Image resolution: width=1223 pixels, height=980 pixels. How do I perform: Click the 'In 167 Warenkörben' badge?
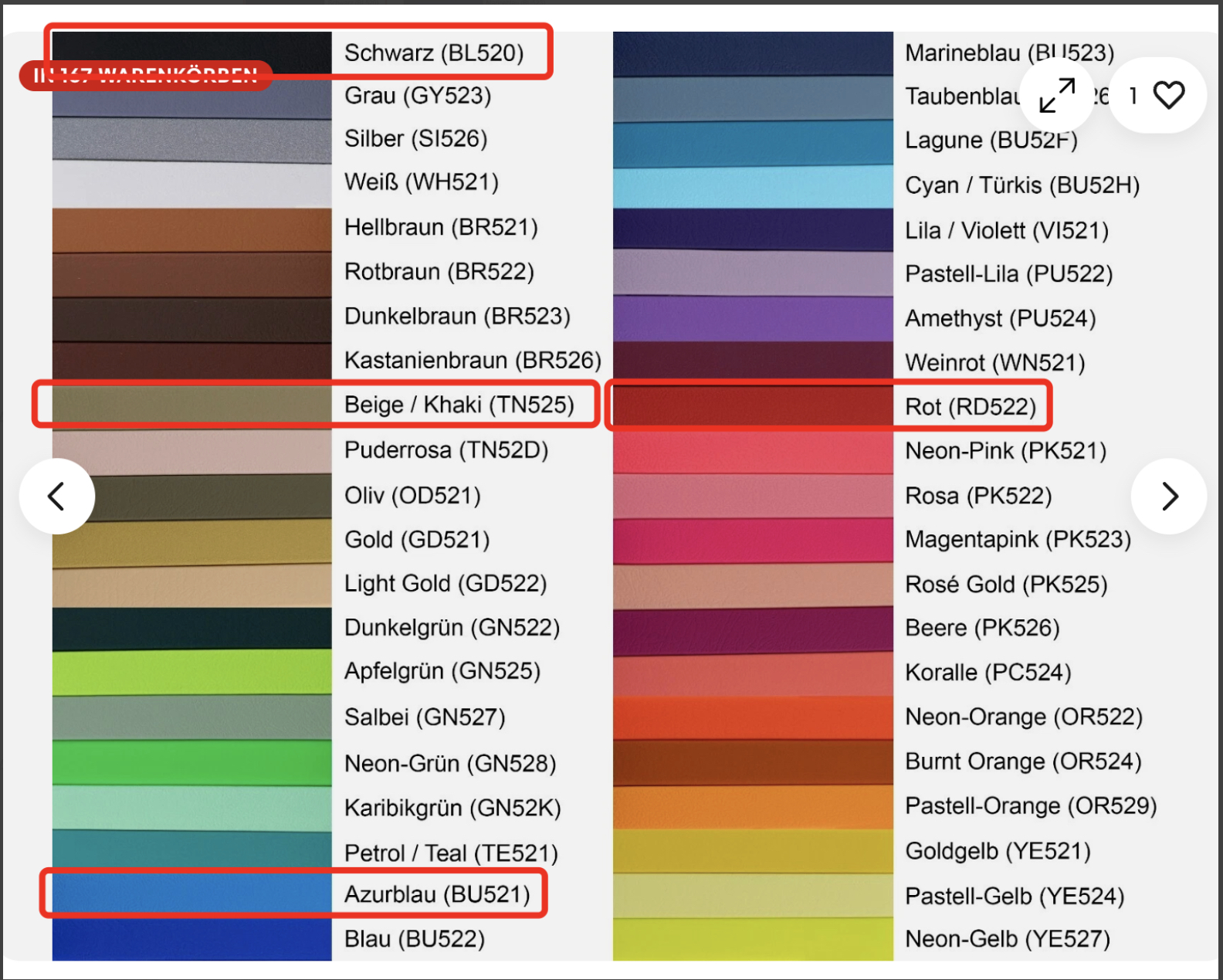click(x=146, y=75)
